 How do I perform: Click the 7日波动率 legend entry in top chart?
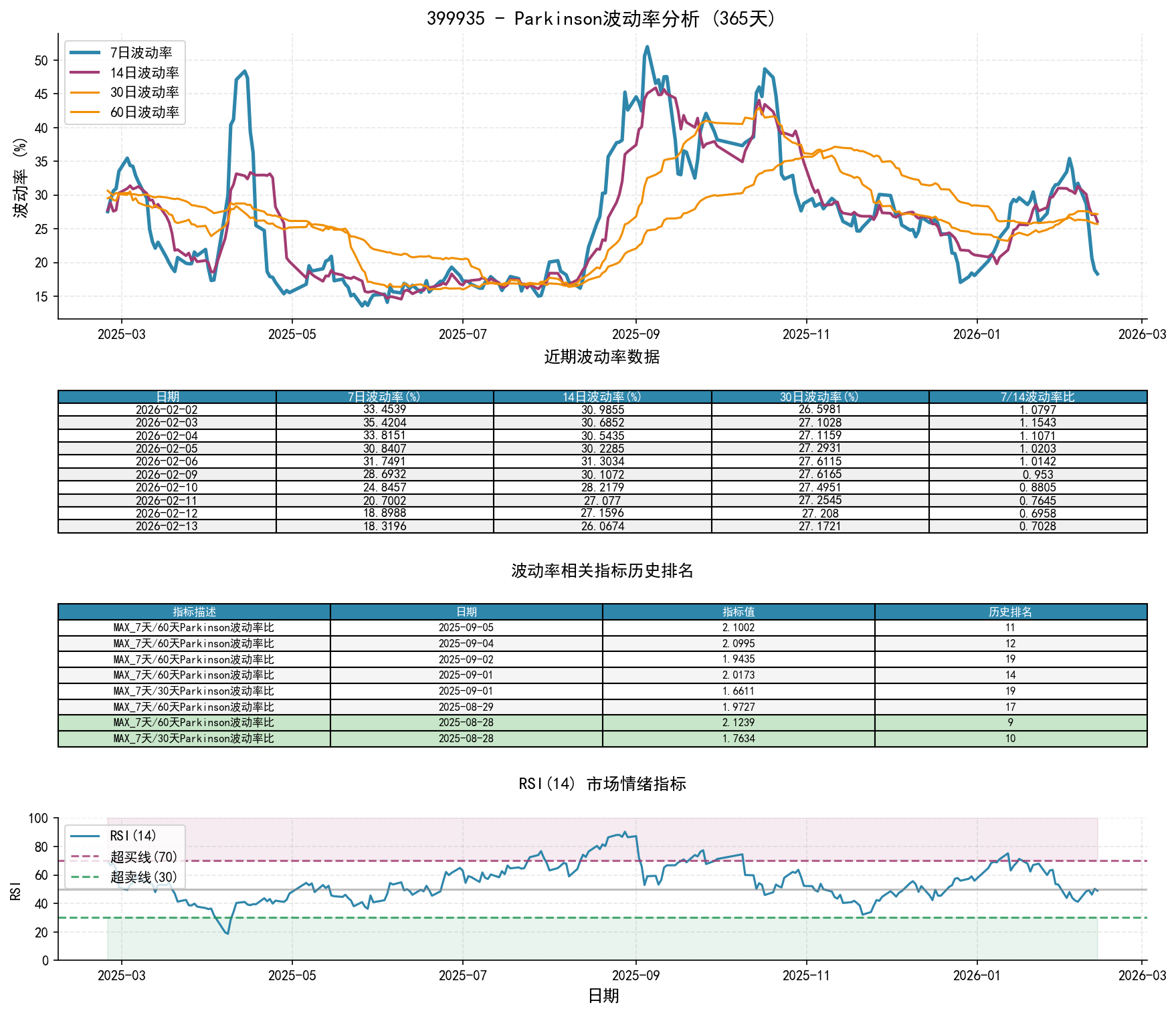[140, 53]
